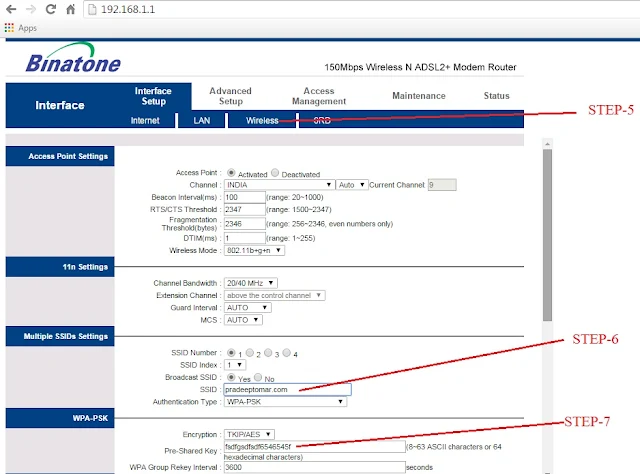Click the 11n Settings section header
This screenshot has height=474, width=640.
click(x=60, y=267)
